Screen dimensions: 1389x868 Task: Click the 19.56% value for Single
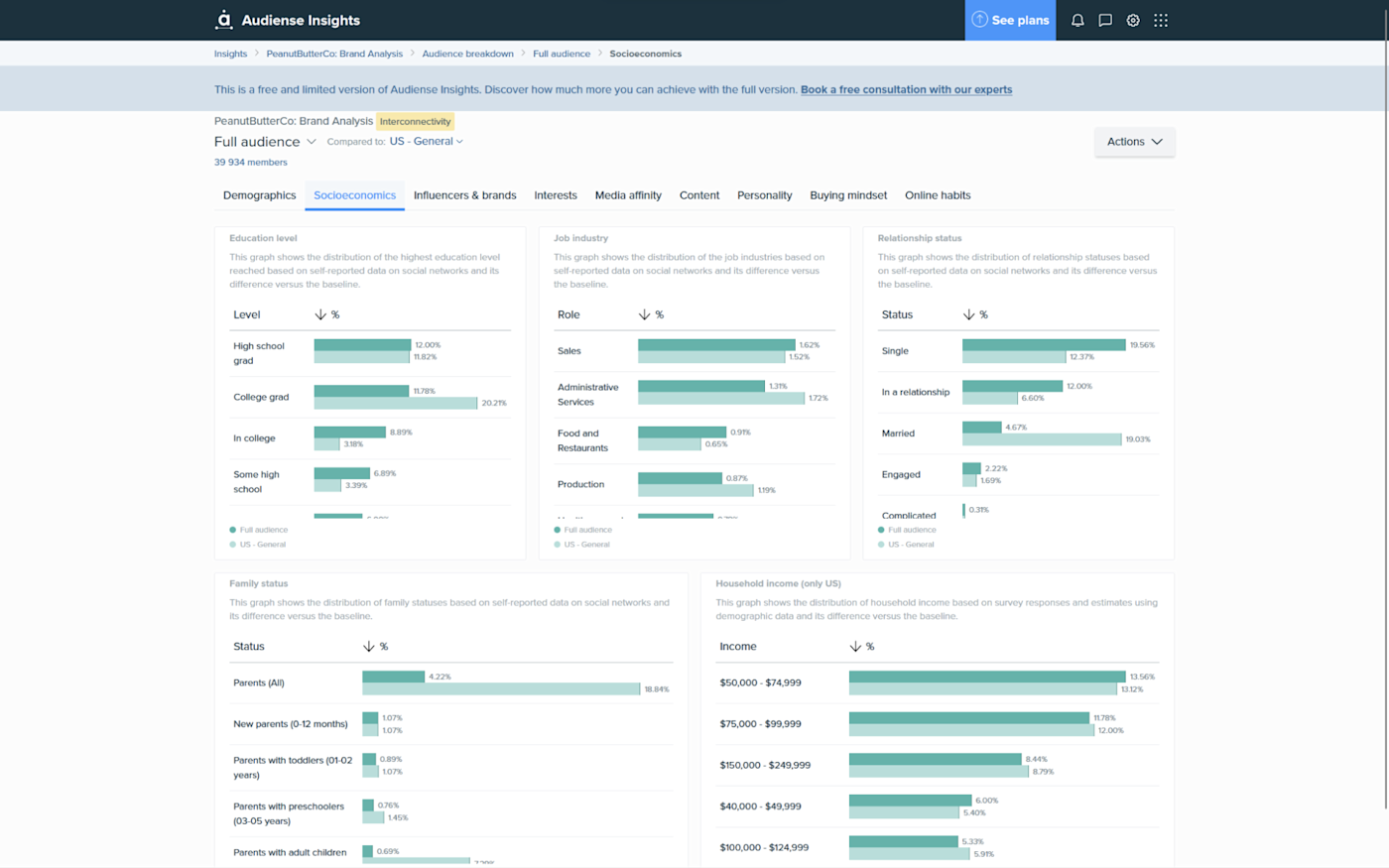pos(1142,345)
